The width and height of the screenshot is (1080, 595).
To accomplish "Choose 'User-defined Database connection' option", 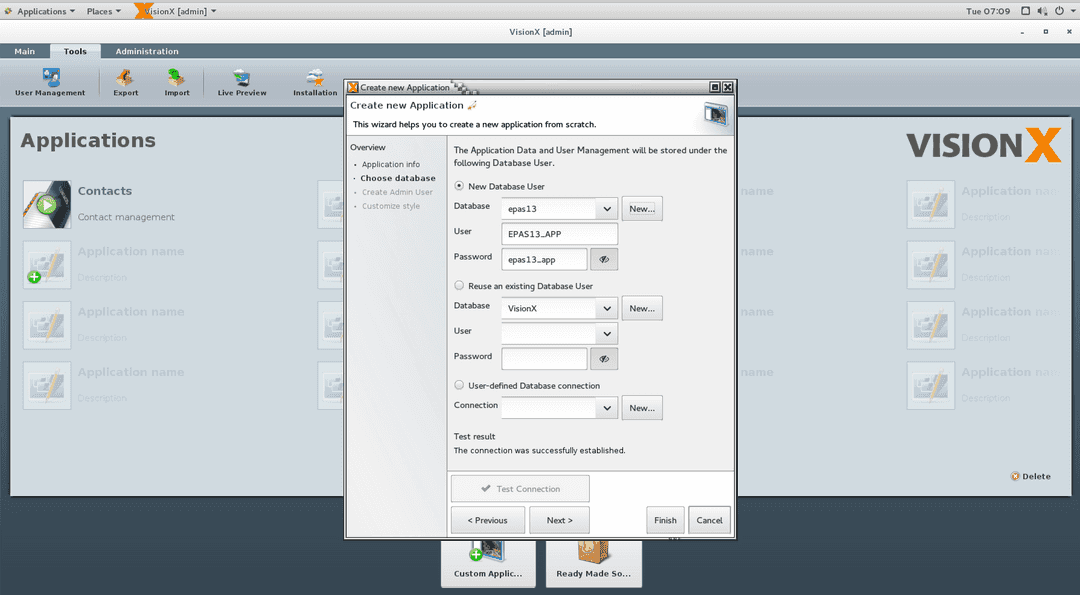I will click(458, 385).
